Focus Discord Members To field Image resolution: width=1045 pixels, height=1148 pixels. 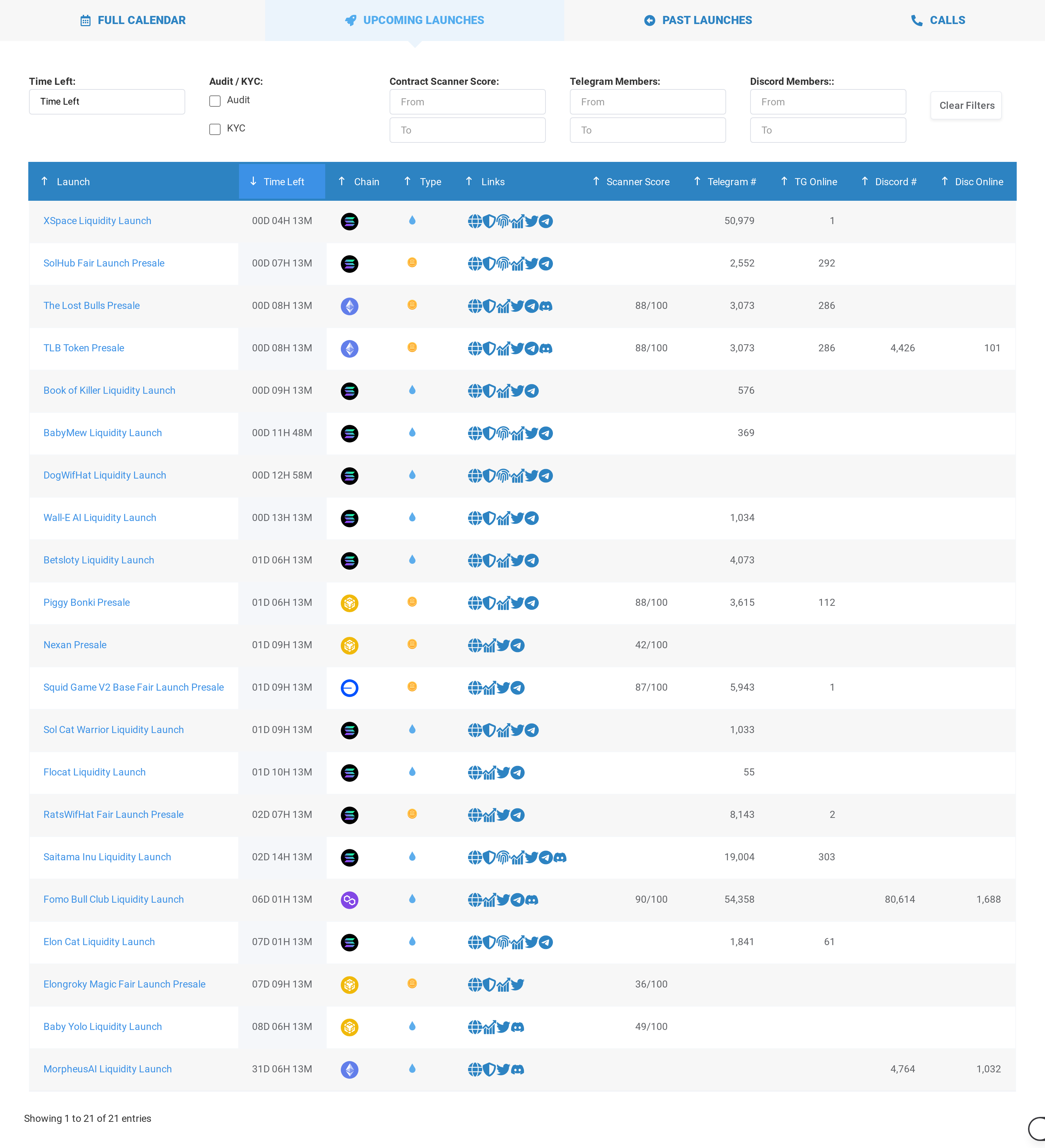[828, 130]
